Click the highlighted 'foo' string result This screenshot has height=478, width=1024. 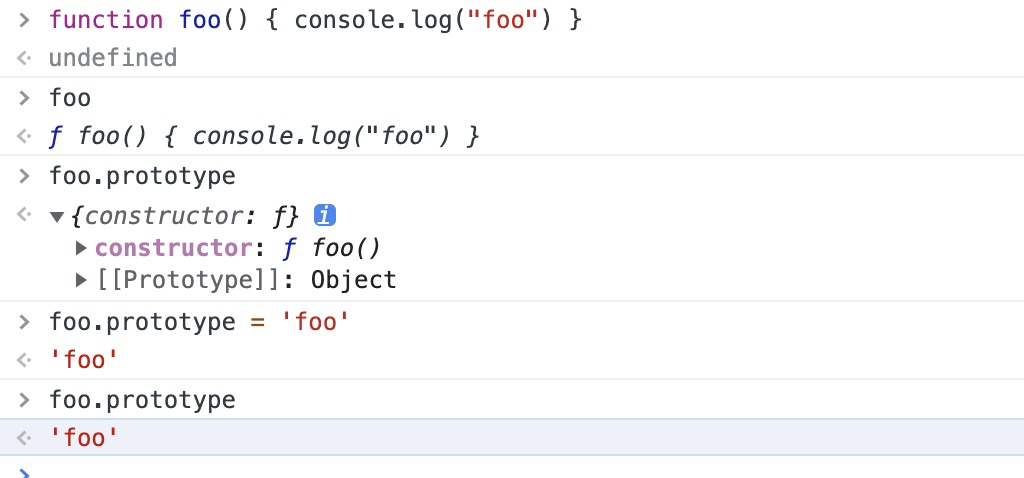click(84, 438)
